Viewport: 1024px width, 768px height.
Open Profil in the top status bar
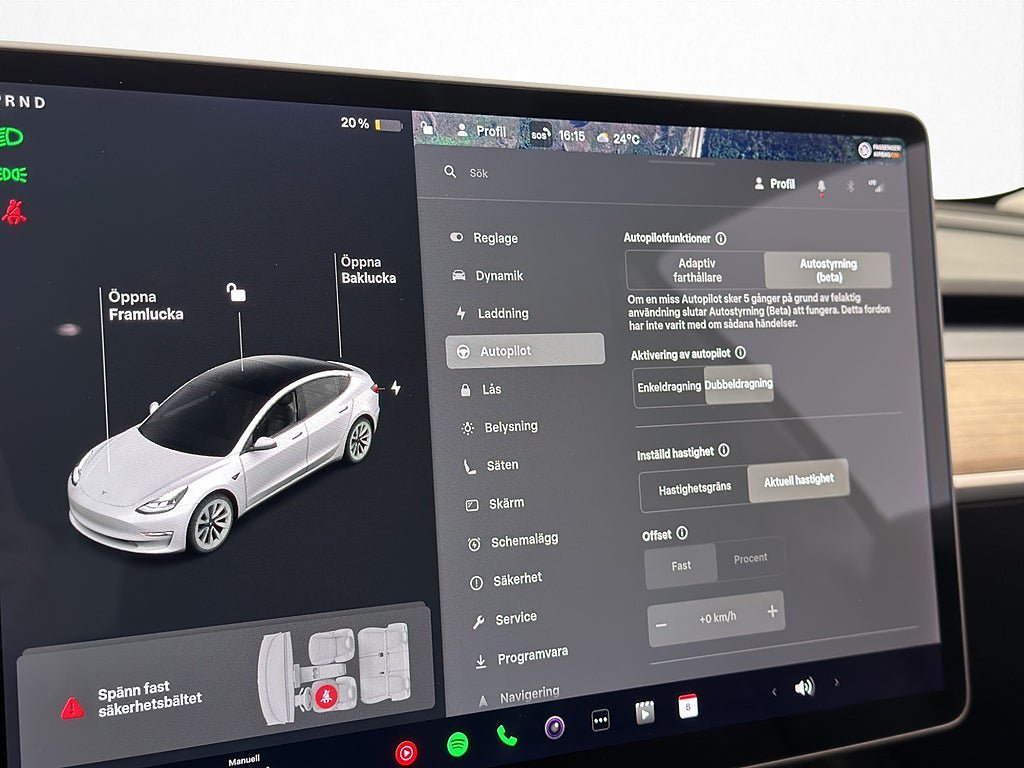(x=482, y=131)
